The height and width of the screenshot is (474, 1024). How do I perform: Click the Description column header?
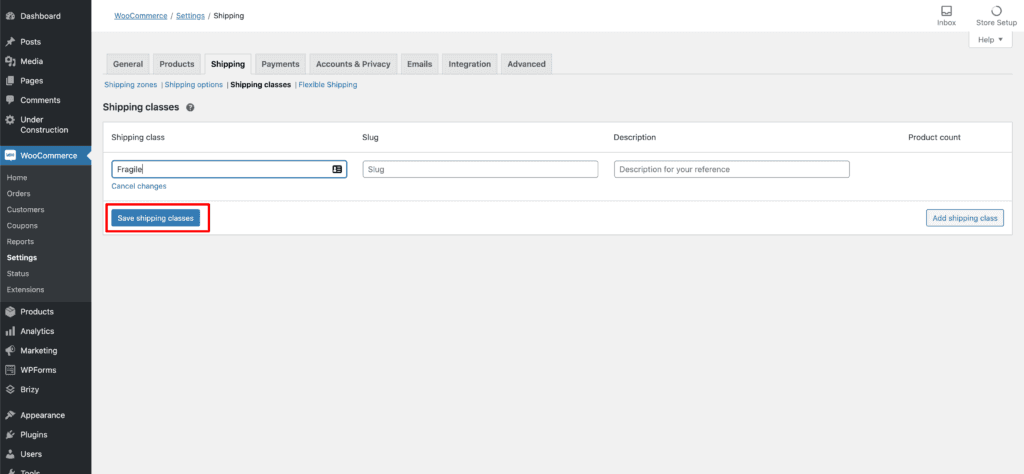pyautogui.click(x=635, y=138)
